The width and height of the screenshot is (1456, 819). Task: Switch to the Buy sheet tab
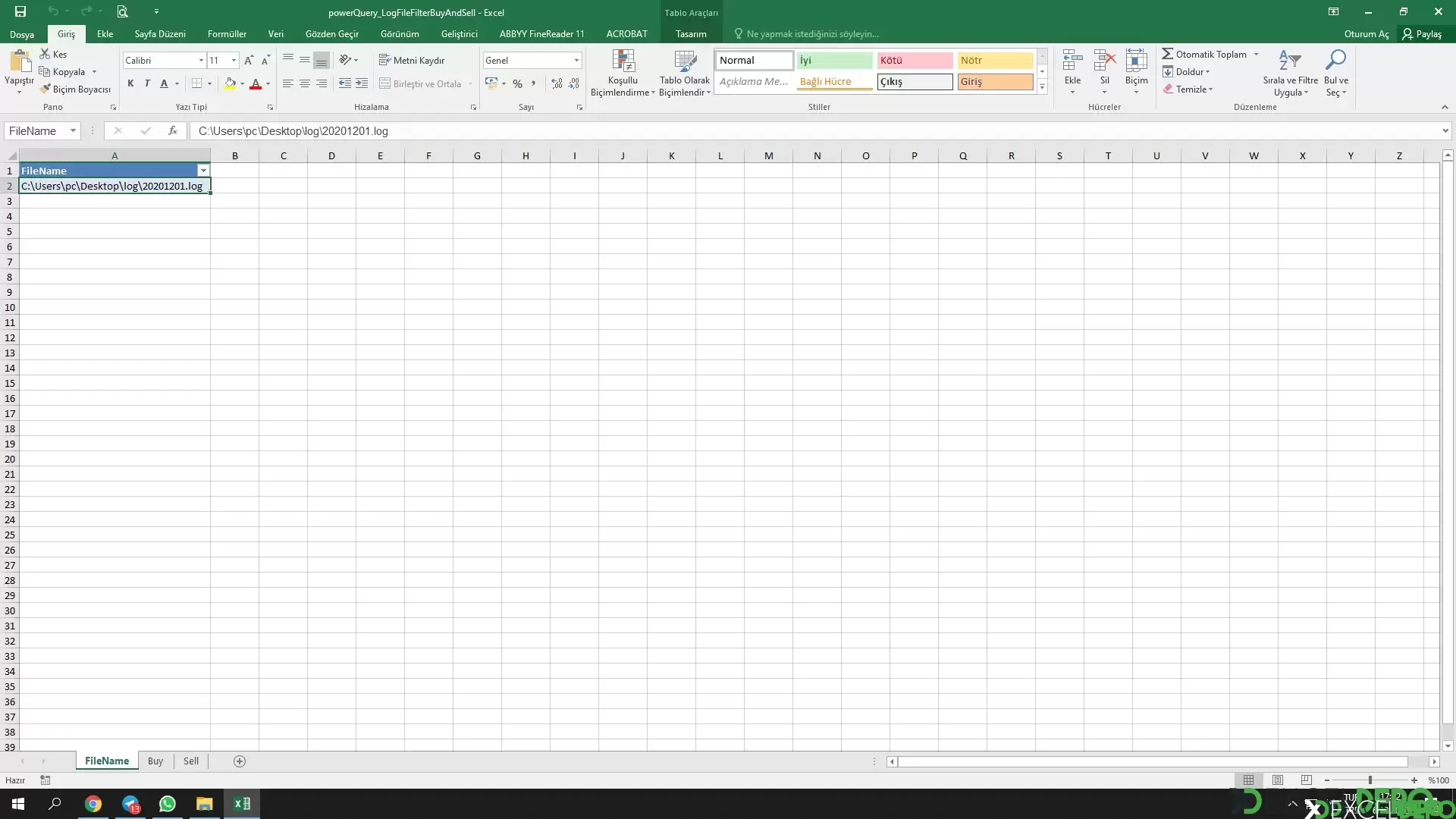[155, 761]
